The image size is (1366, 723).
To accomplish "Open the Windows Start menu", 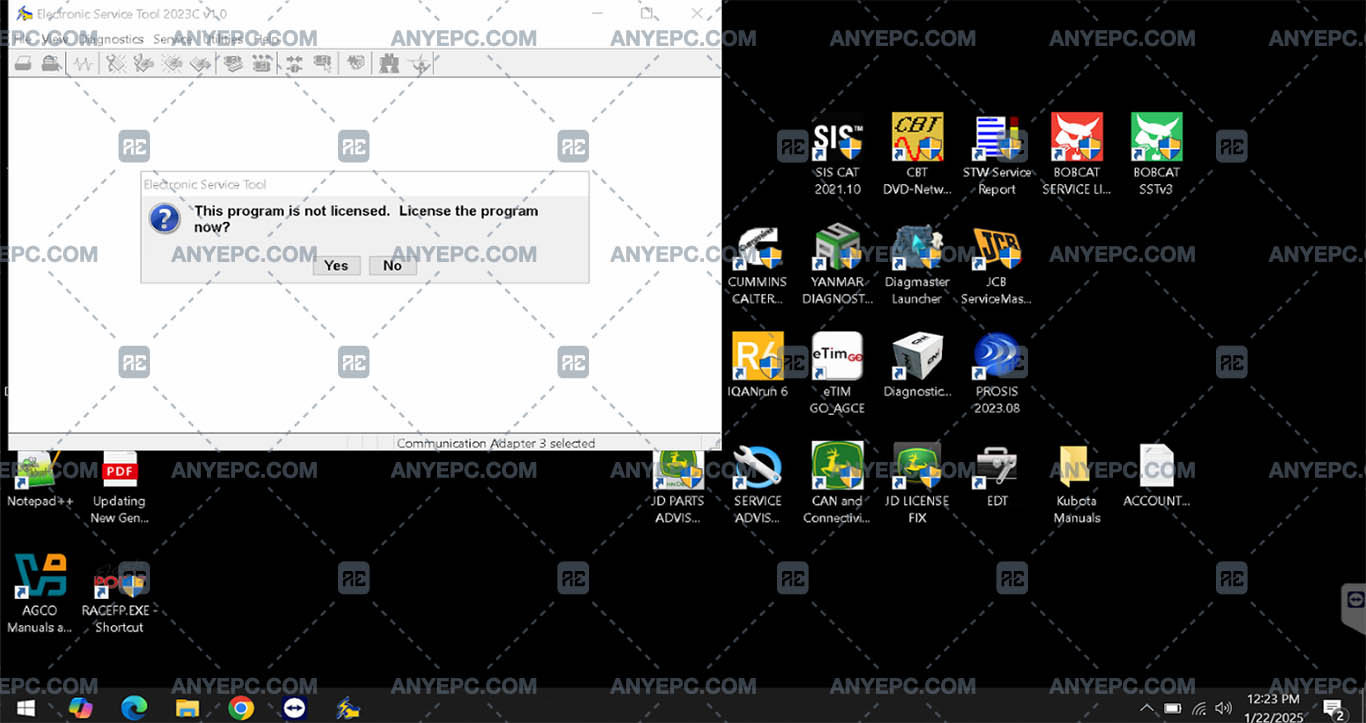I will pyautogui.click(x=26, y=708).
